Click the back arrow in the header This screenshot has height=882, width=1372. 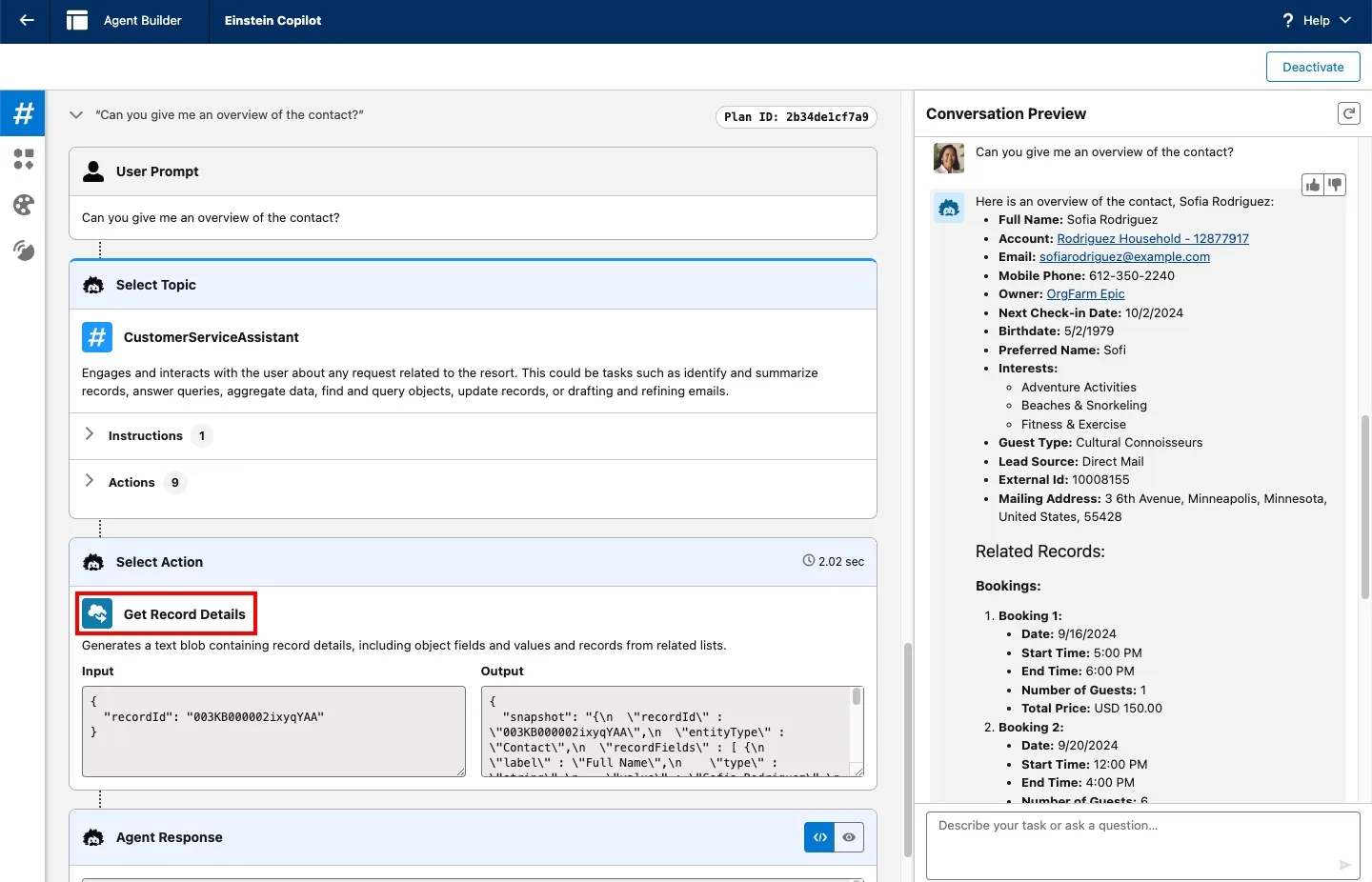point(27,20)
